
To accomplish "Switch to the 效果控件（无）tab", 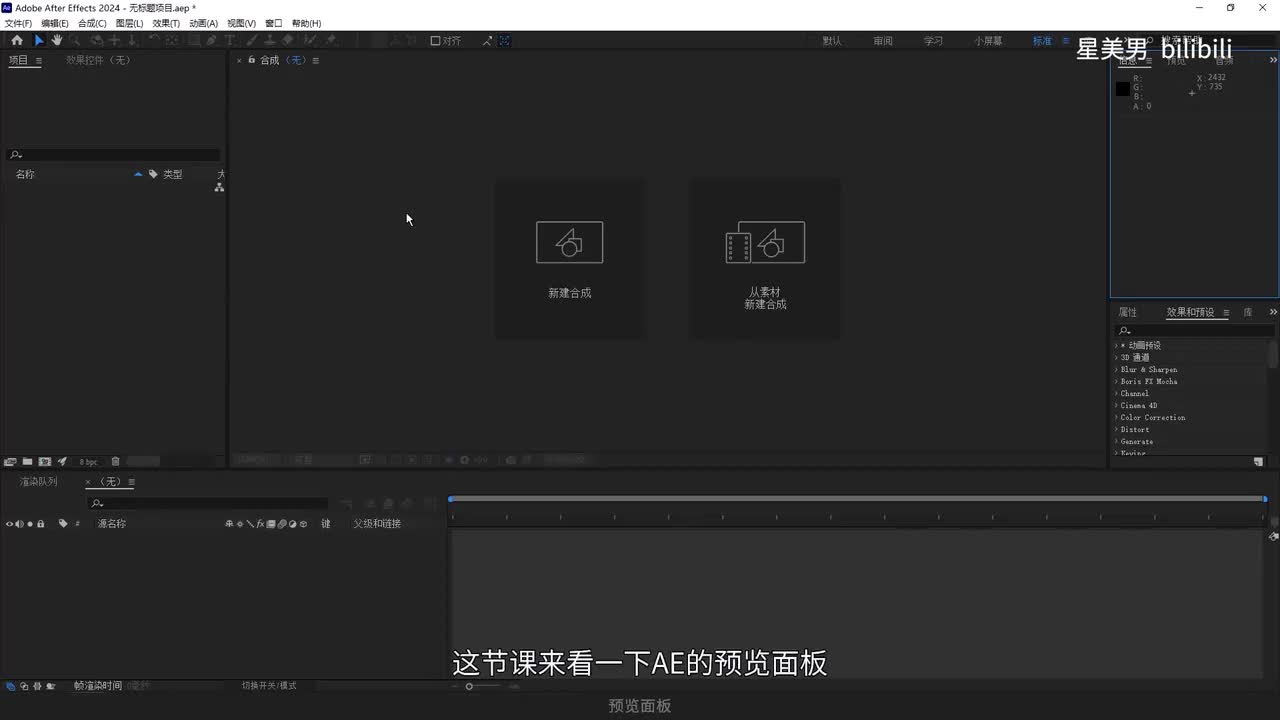I will [x=98, y=60].
